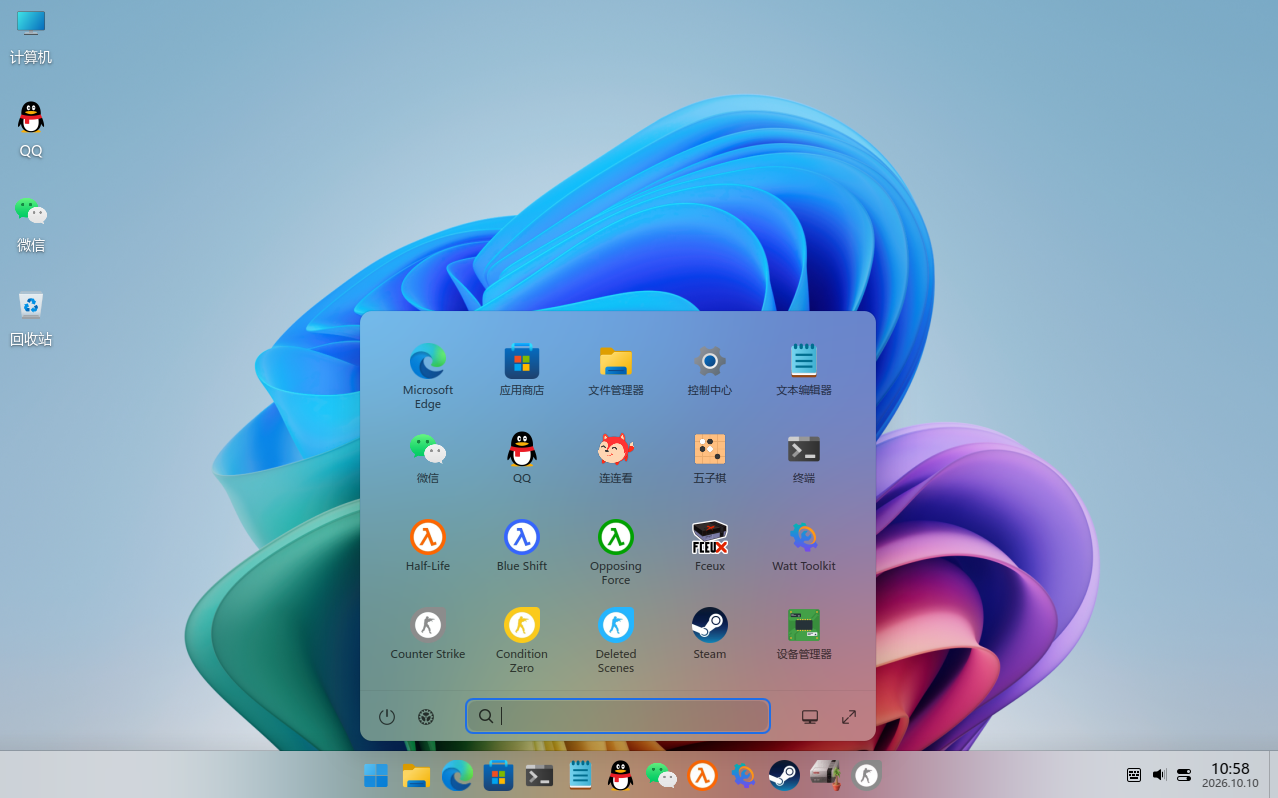This screenshot has height=798, width=1278.
Task: Select the QQ desktop shortcut
Action: pos(31,130)
